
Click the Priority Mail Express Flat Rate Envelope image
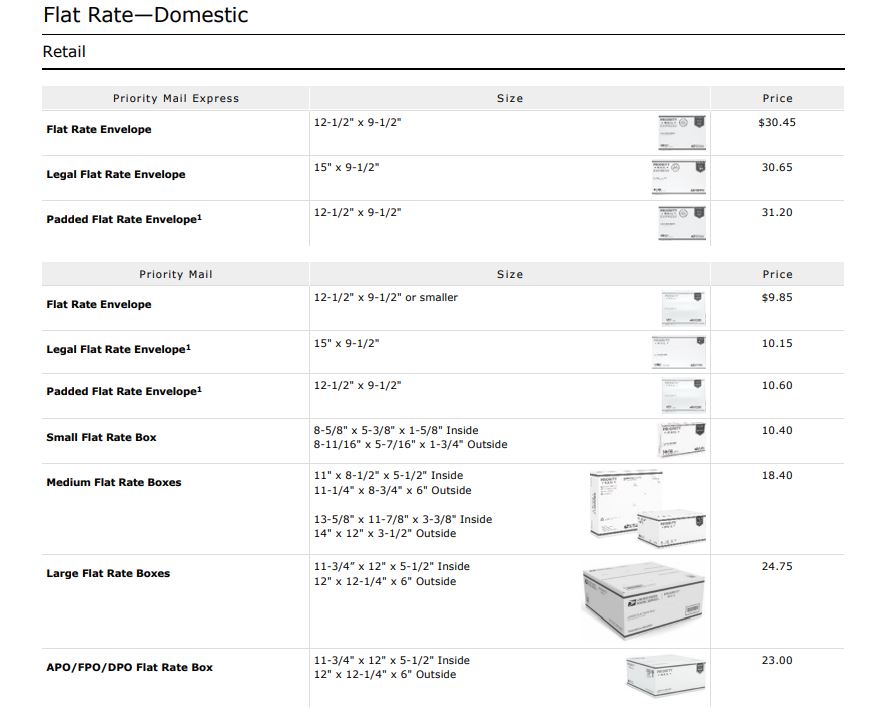point(681,131)
